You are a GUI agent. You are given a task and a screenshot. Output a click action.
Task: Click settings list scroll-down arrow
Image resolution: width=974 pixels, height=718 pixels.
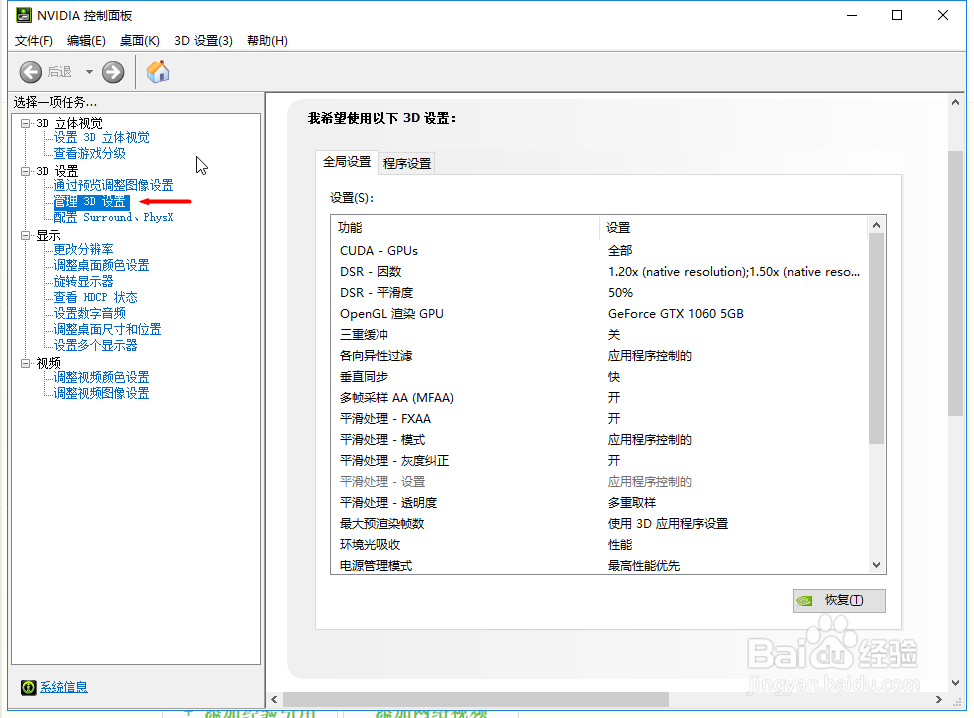coord(876,565)
